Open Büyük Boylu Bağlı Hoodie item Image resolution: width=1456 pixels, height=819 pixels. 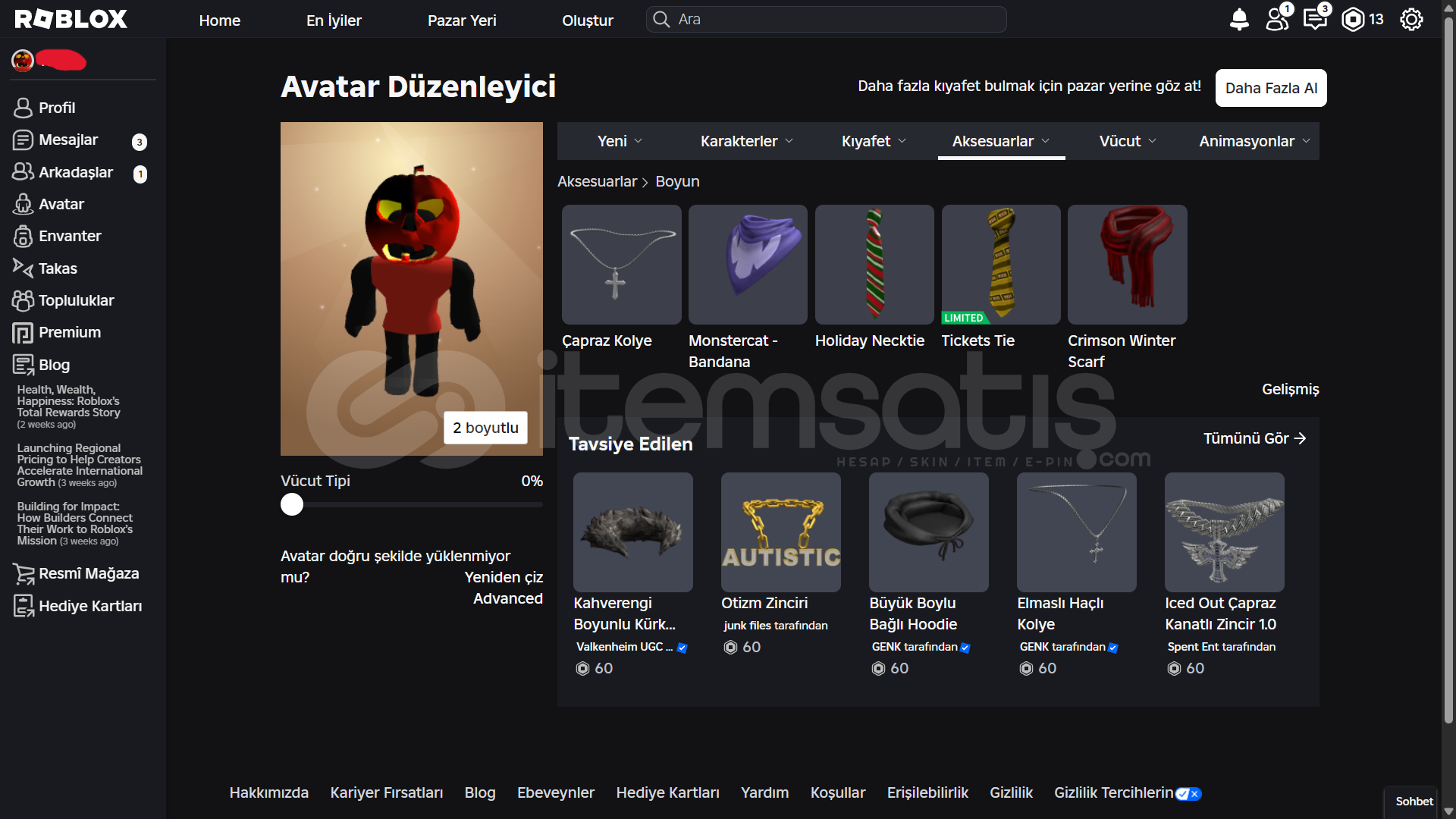click(x=929, y=532)
